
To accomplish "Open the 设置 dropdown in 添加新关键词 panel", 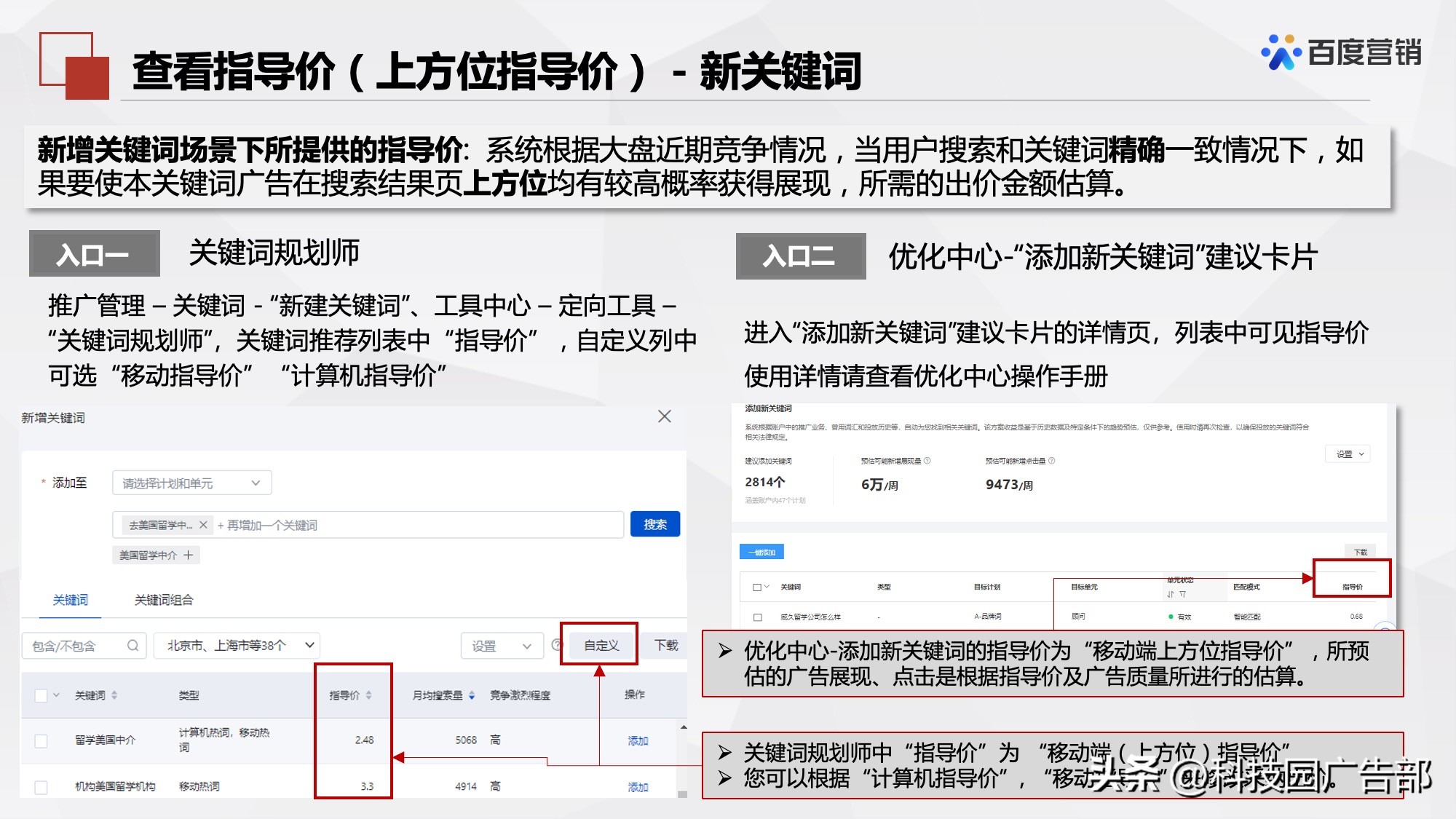I will 1348,454.
